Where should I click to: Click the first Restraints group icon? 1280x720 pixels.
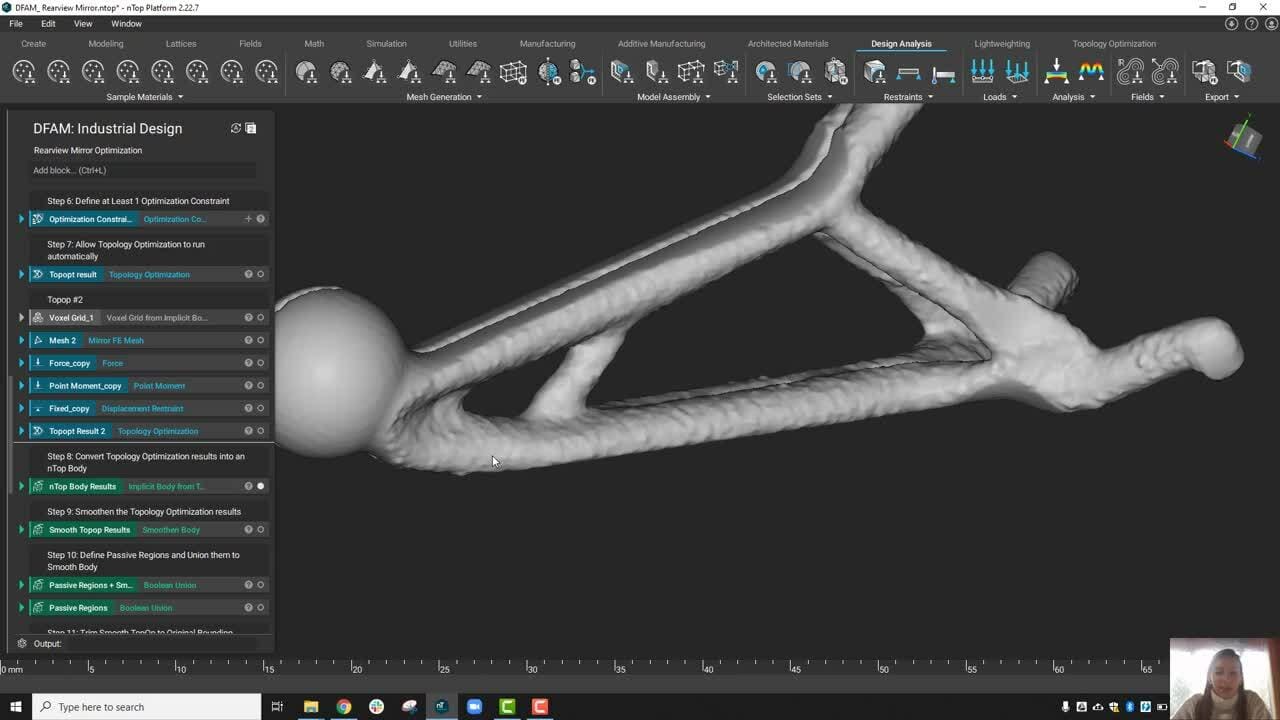tap(875, 72)
